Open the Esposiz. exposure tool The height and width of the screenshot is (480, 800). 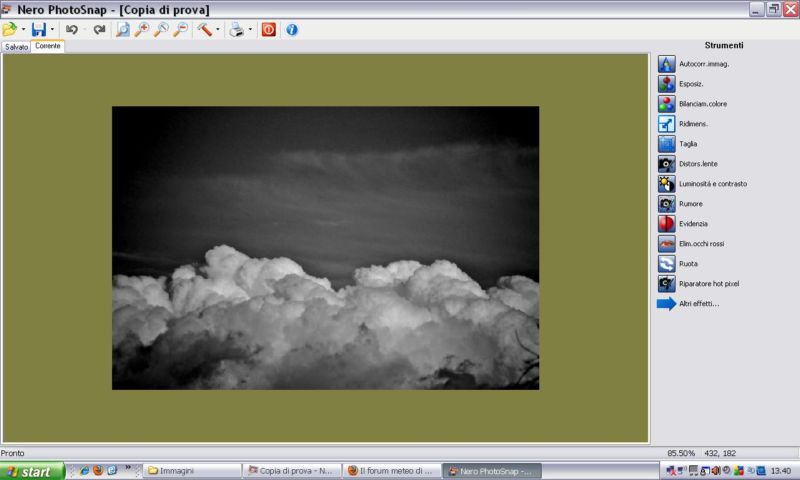pos(667,84)
